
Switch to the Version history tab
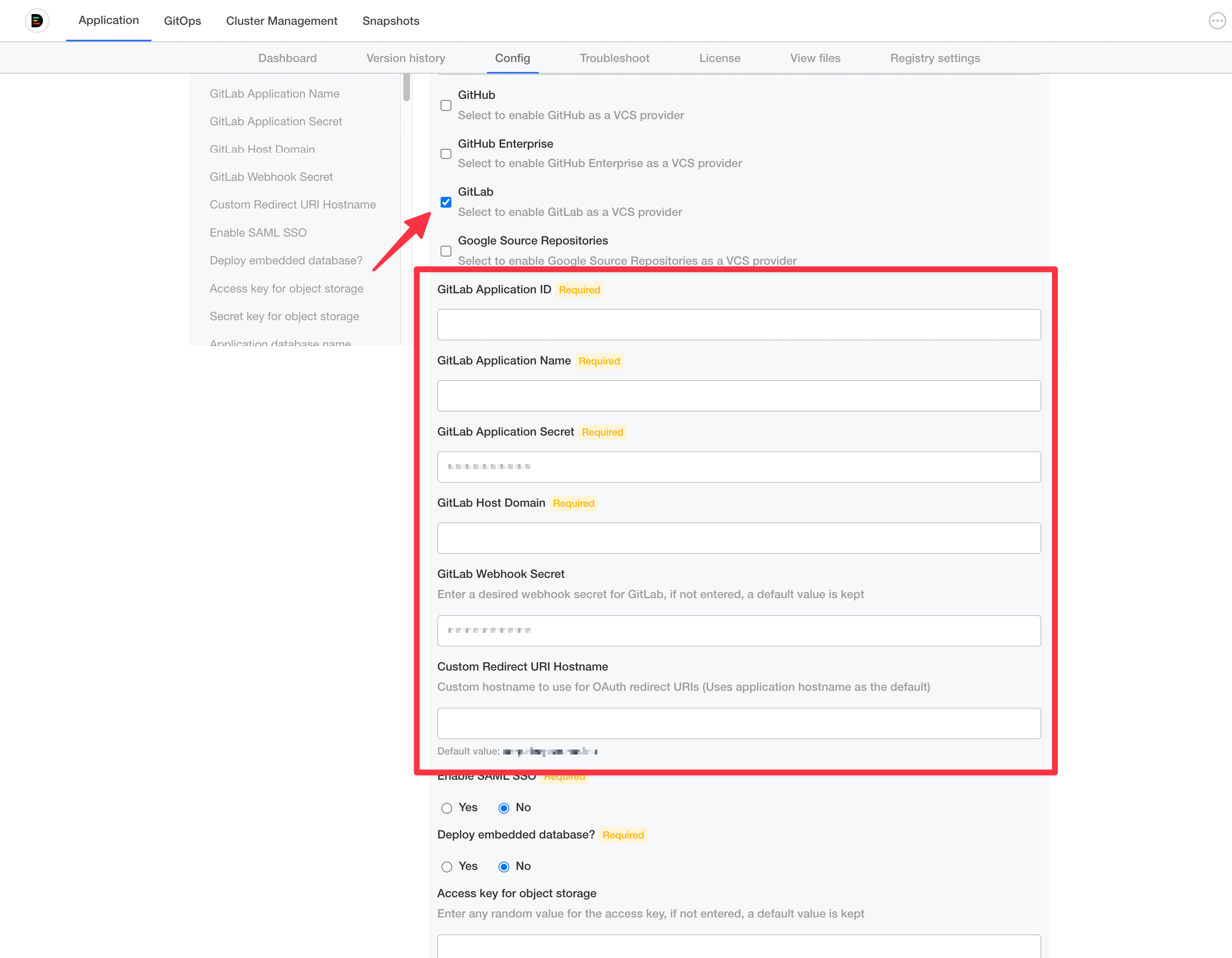(x=405, y=58)
